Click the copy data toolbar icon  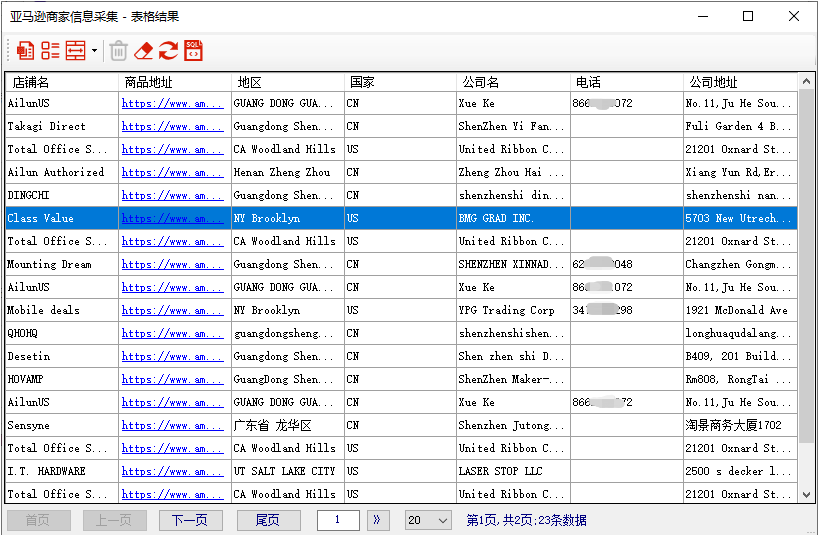coord(25,50)
